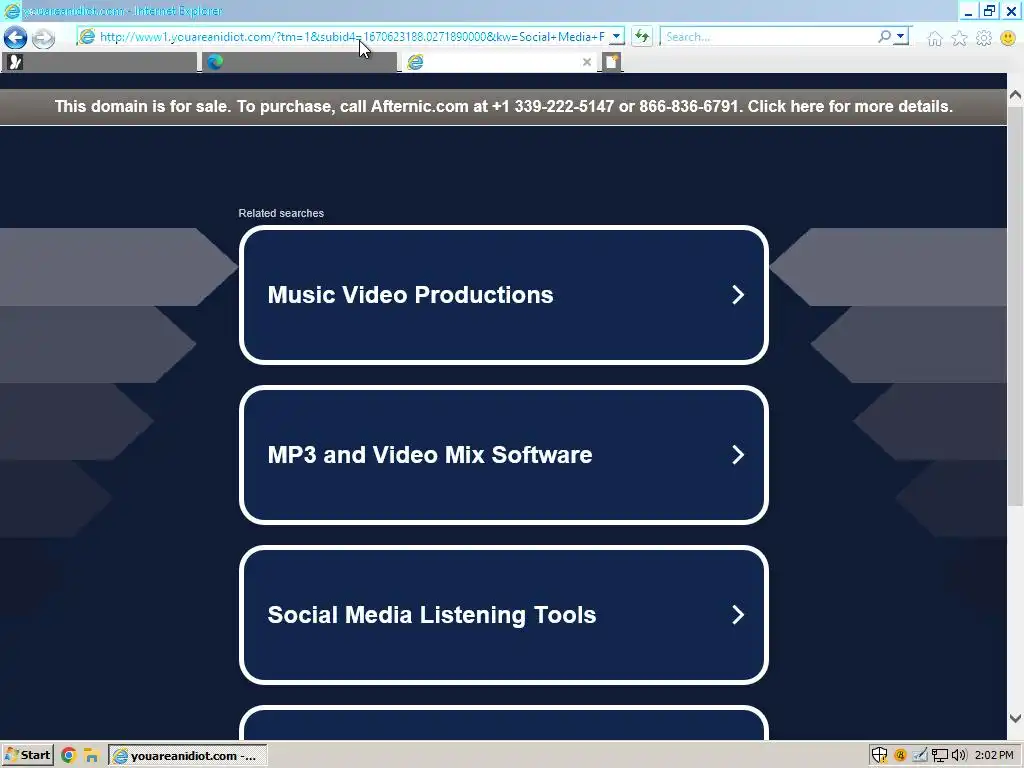Viewport: 1024px width, 768px height.
Task: Click in the address bar URL field
Action: [351, 37]
